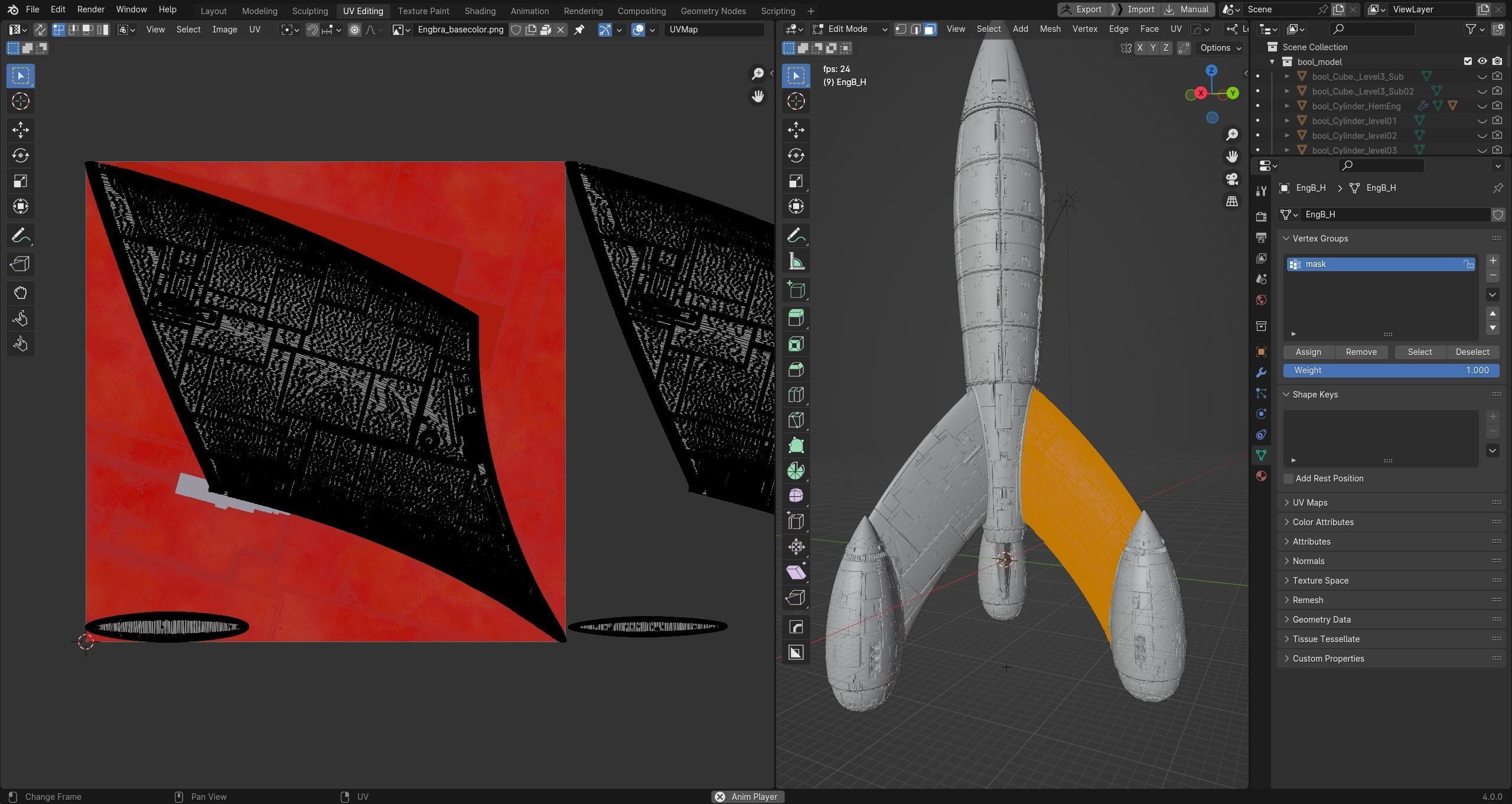Select the Knife tool in viewport toolbar

[796, 420]
